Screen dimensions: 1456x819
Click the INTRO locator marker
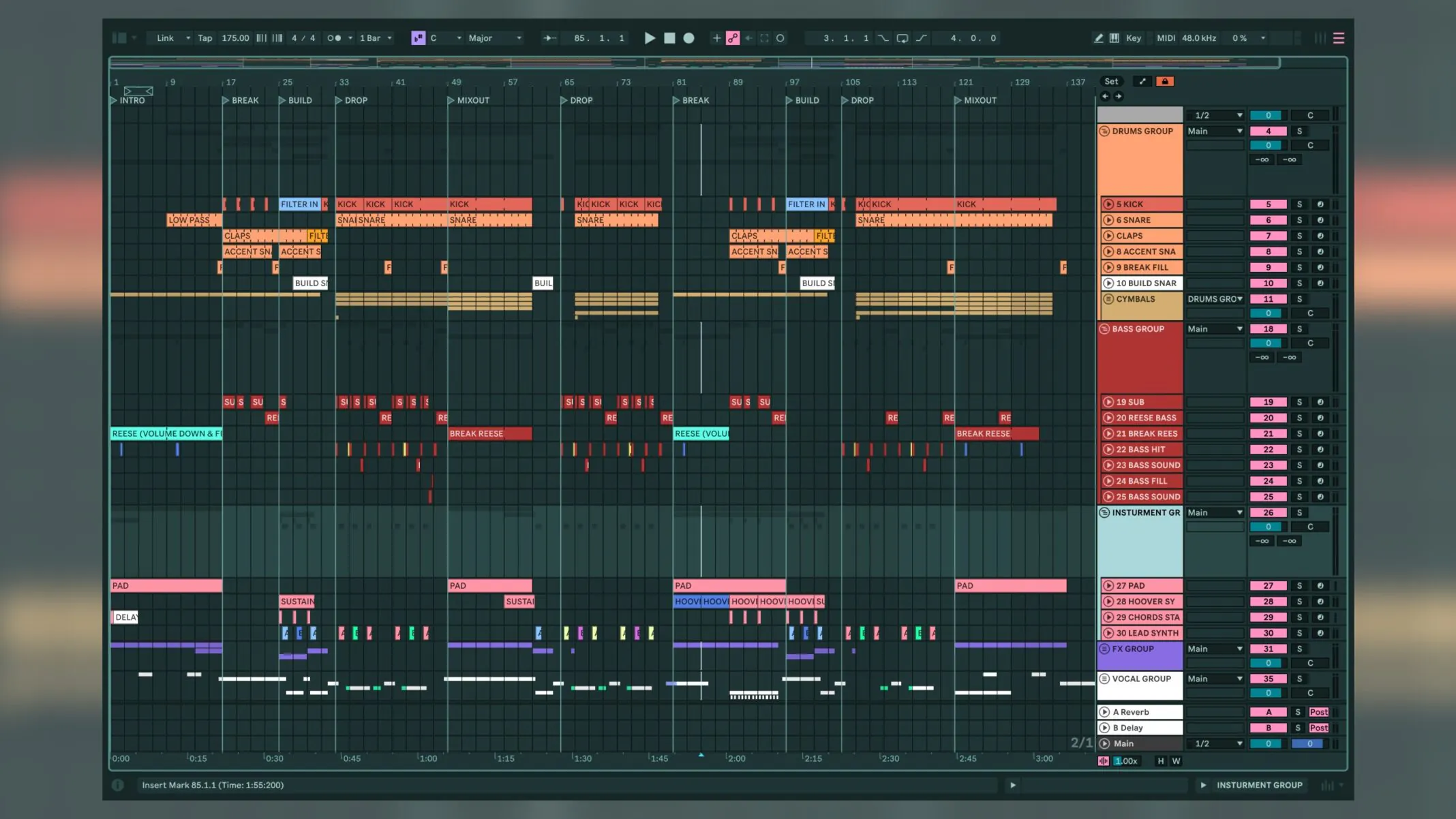tap(127, 100)
